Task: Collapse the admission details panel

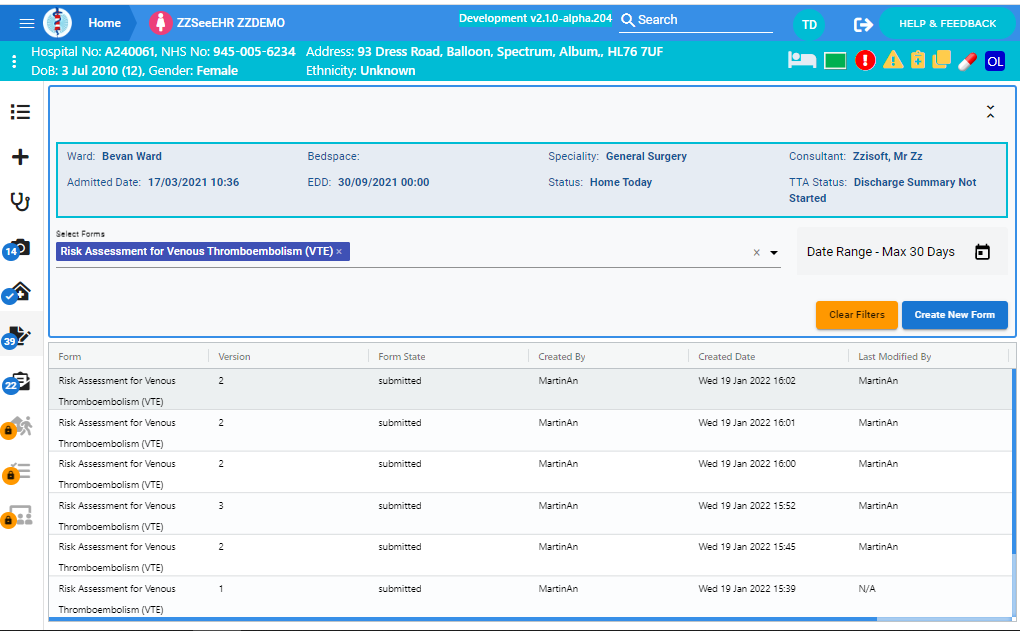Action: pyautogui.click(x=990, y=111)
